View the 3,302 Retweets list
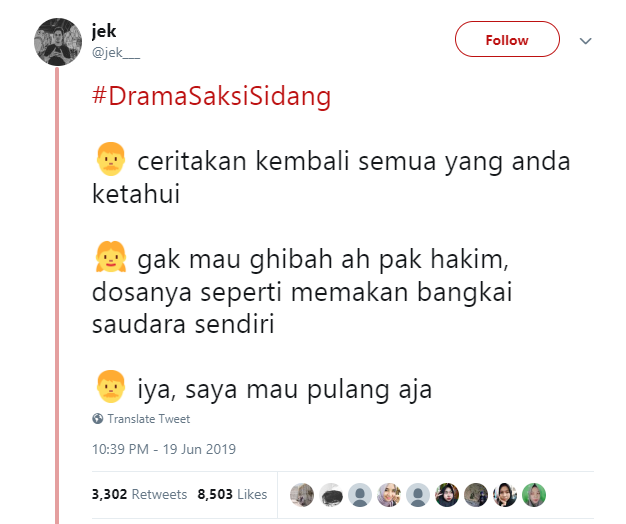Image resolution: width=626 pixels, height=524 pixels. click(139, 494)
